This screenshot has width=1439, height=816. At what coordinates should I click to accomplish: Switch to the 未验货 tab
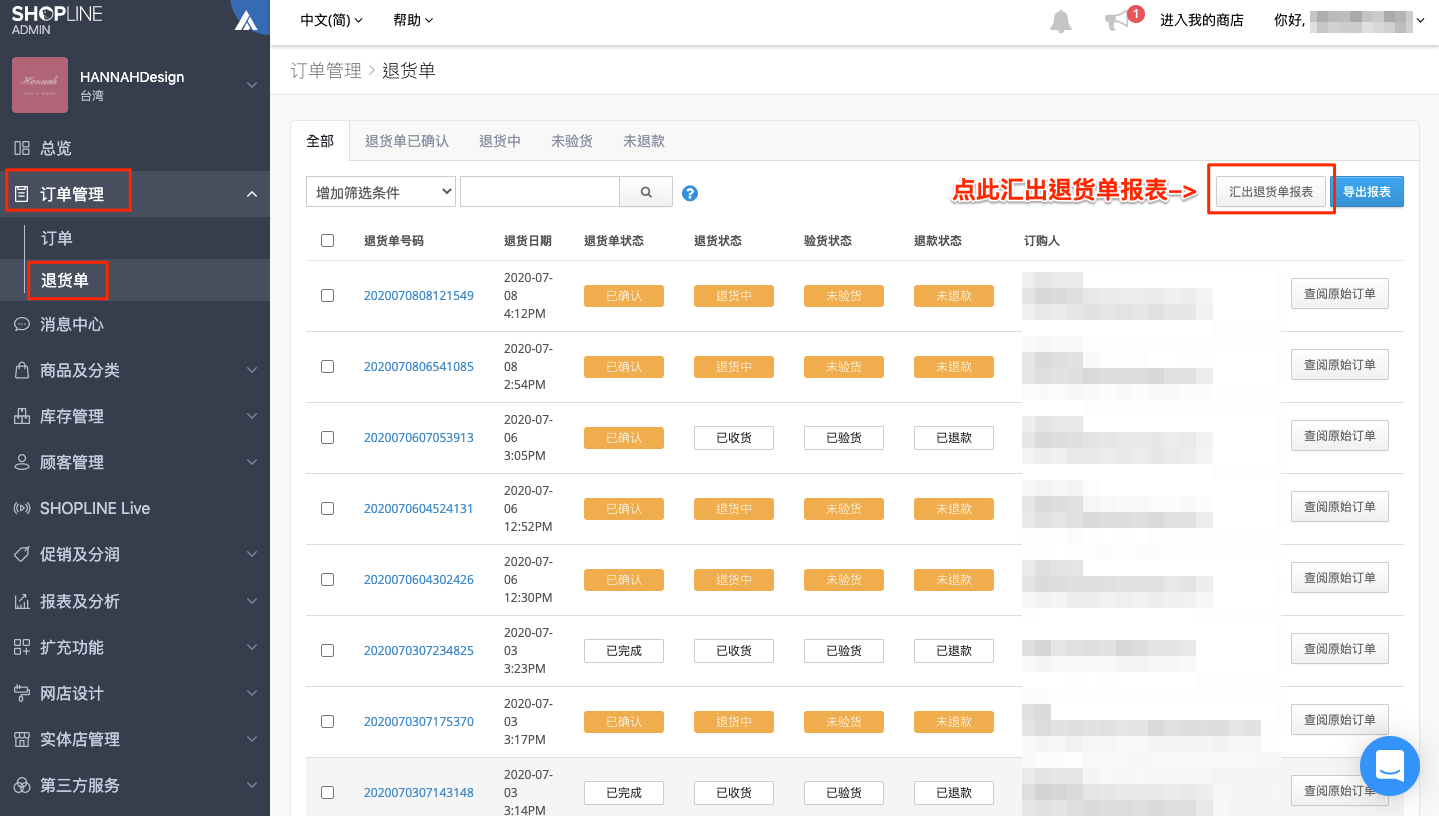point(572,141)
